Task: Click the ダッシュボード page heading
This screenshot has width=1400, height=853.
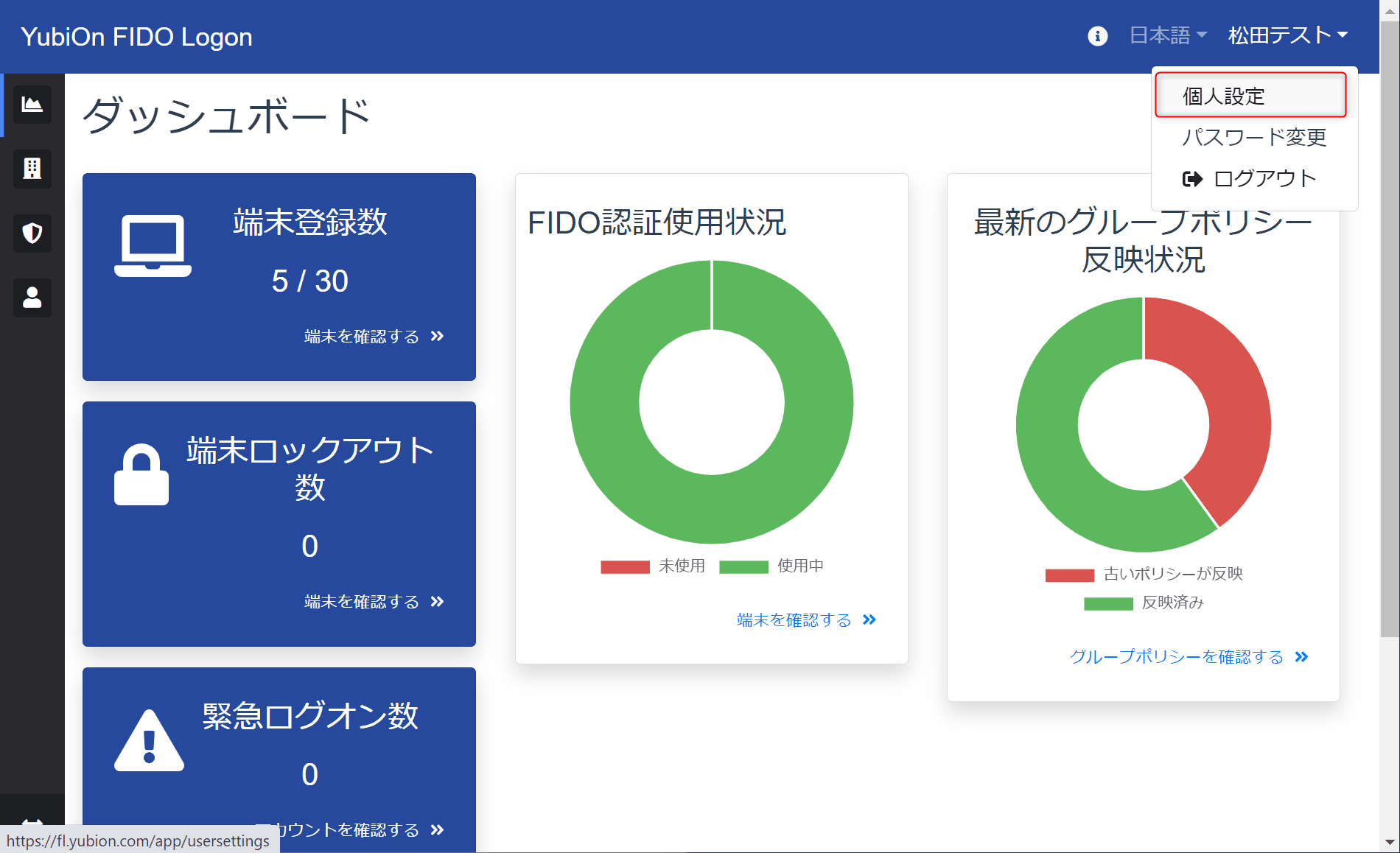Action: (x=225, y=116)
